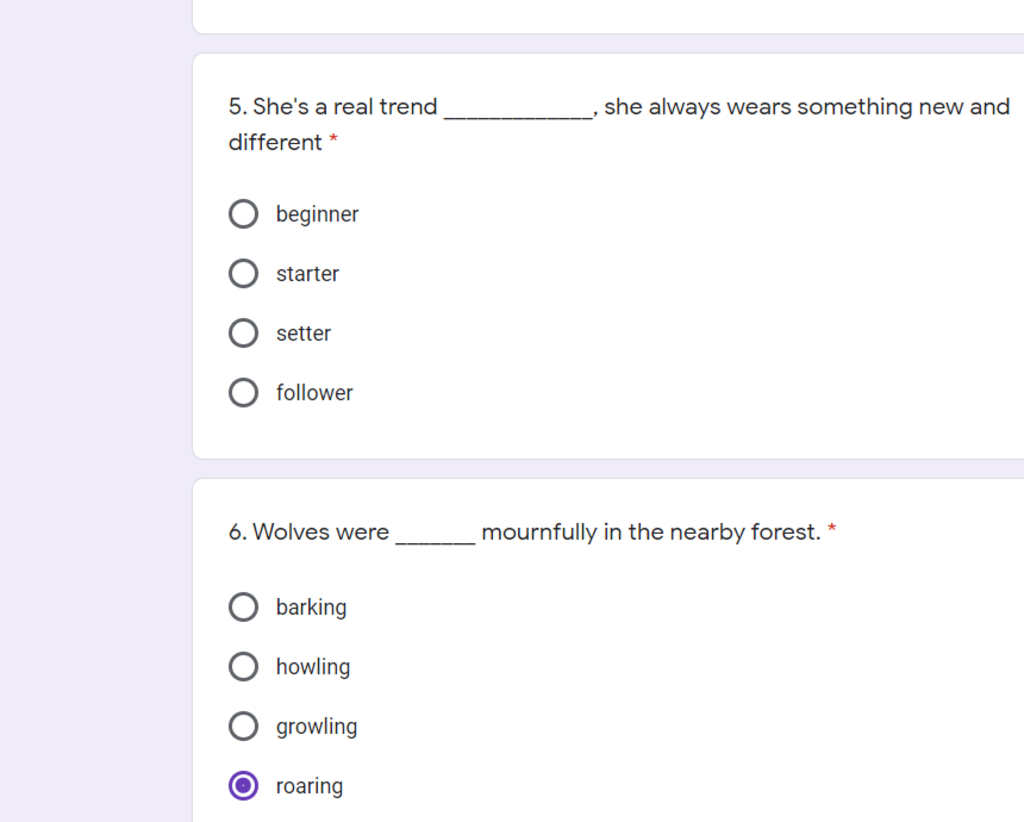
Task: Click the "beginner" answer label text
Action: point(317,215)
